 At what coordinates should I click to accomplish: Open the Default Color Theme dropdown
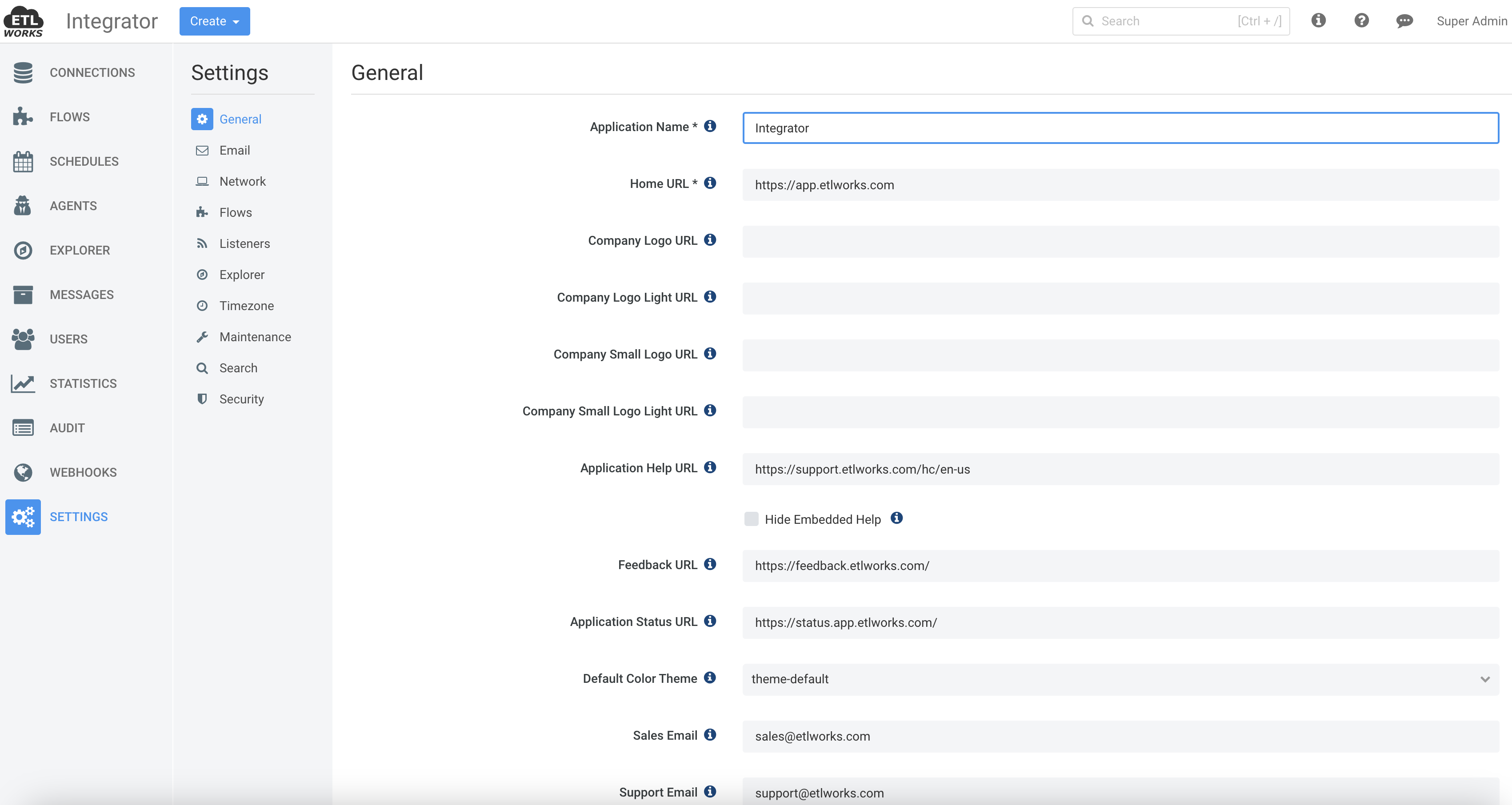point(1120,679)
